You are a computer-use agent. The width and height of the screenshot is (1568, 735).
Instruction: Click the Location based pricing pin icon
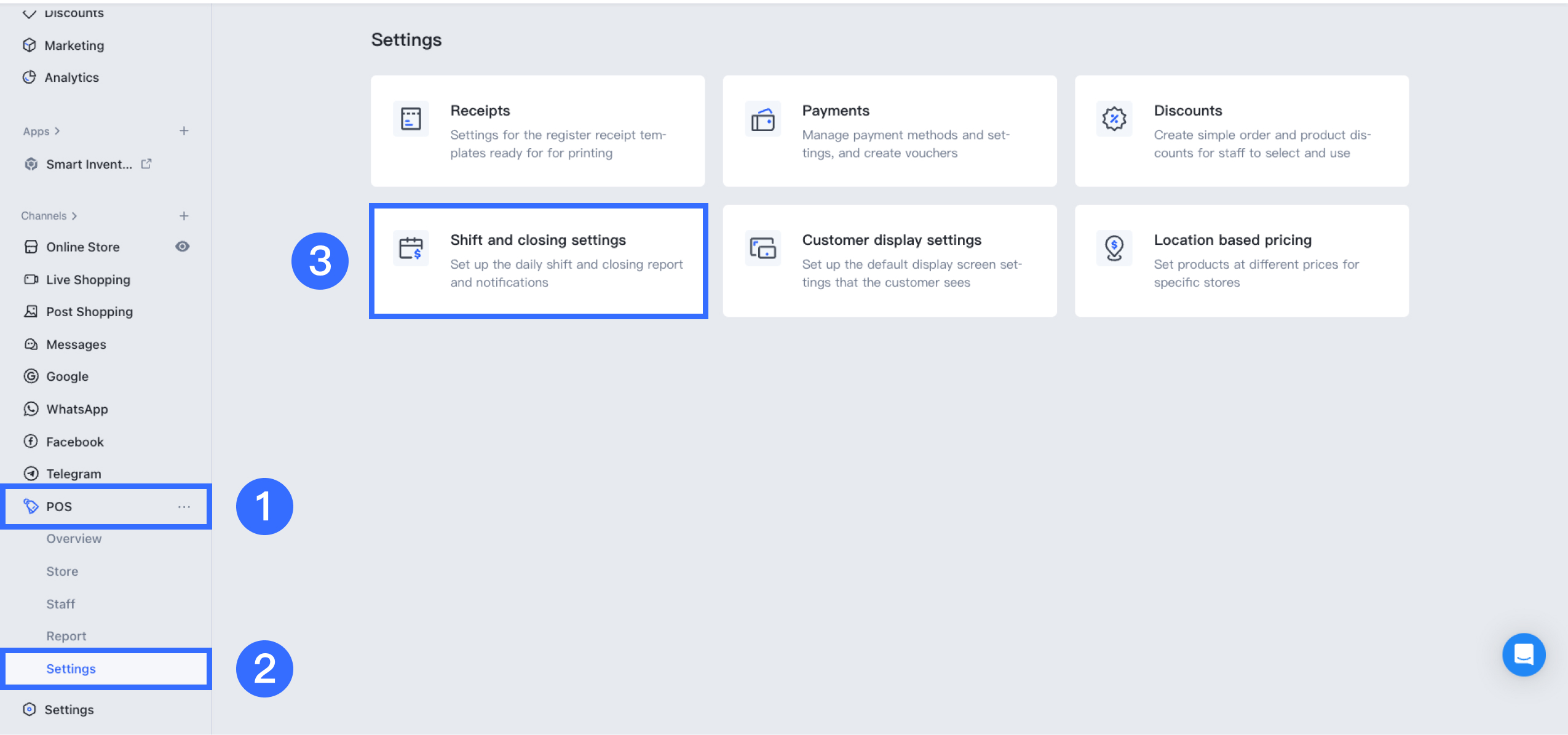(1114, 248)
